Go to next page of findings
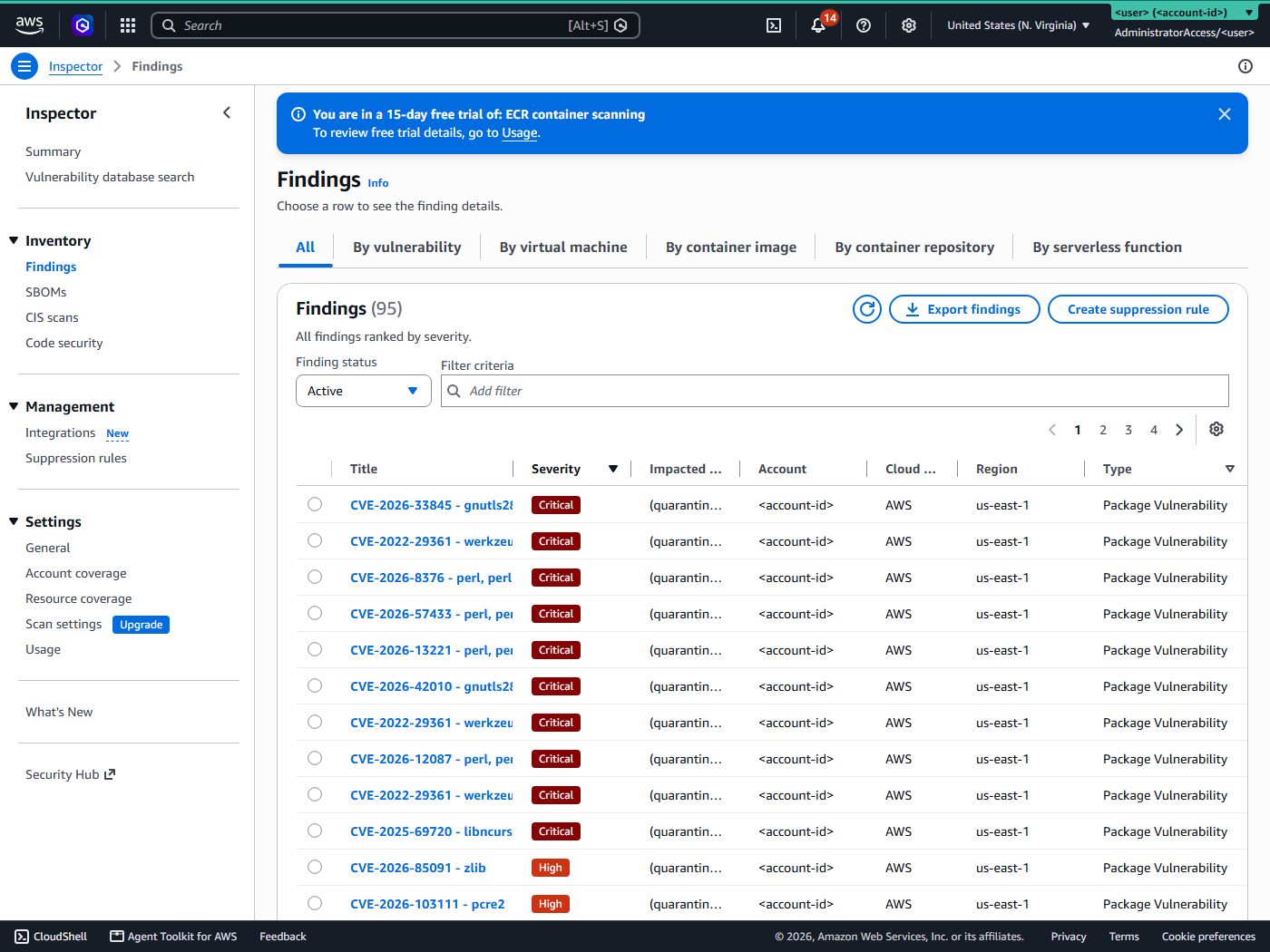 tap(1179, 430)
